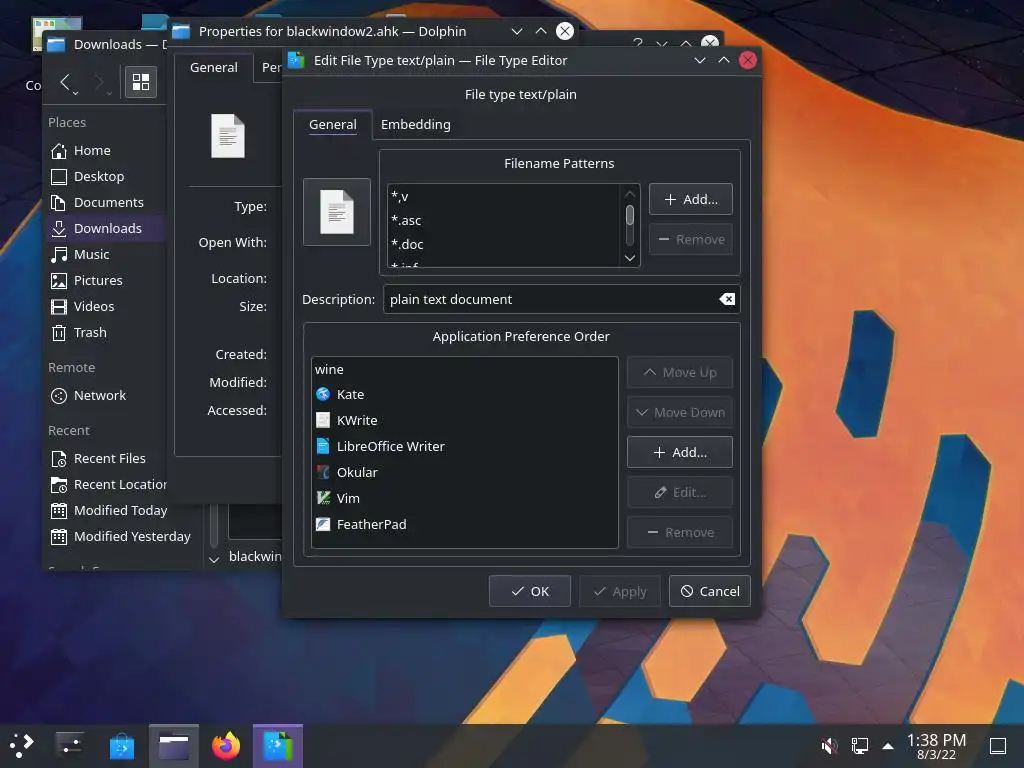1024x768 pixels.
Task: Open Videos in Dolphin Places sidebar
Action: point(104,306)
